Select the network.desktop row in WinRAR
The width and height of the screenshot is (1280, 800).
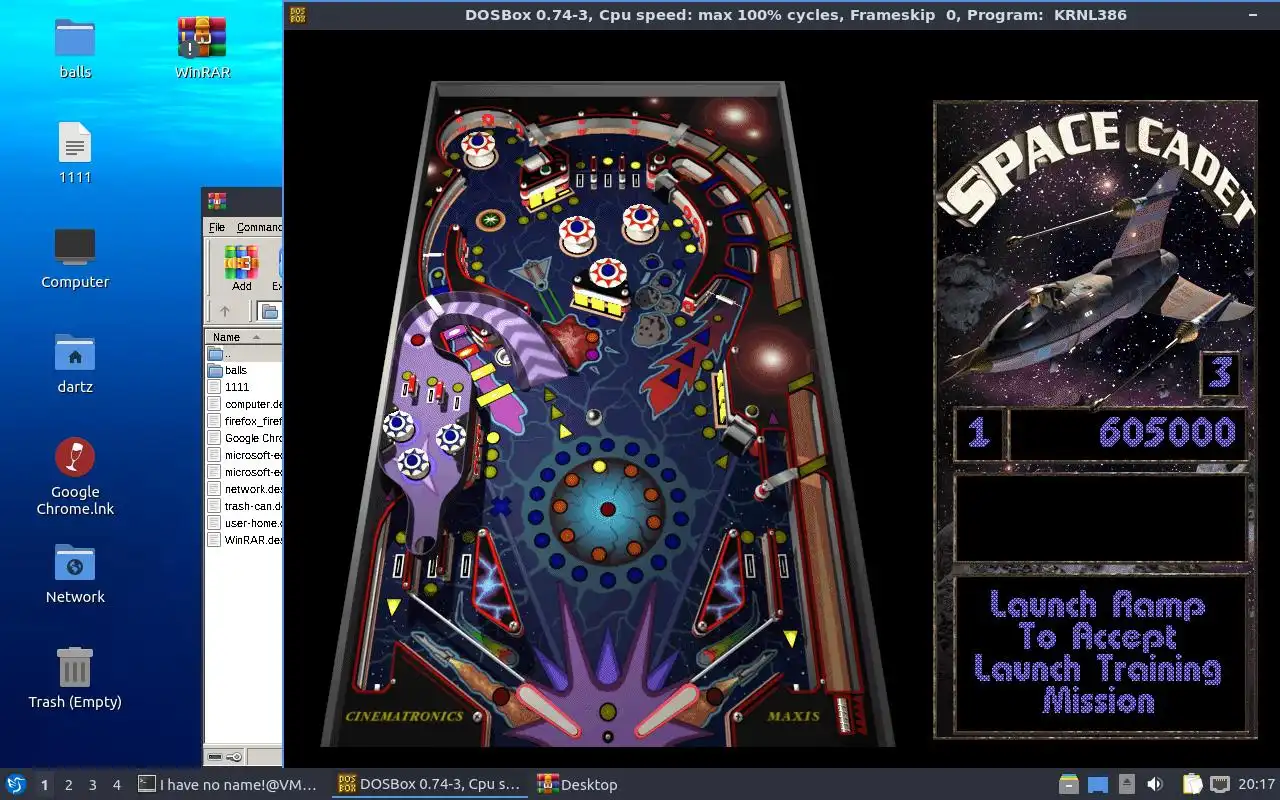(244, 489)
